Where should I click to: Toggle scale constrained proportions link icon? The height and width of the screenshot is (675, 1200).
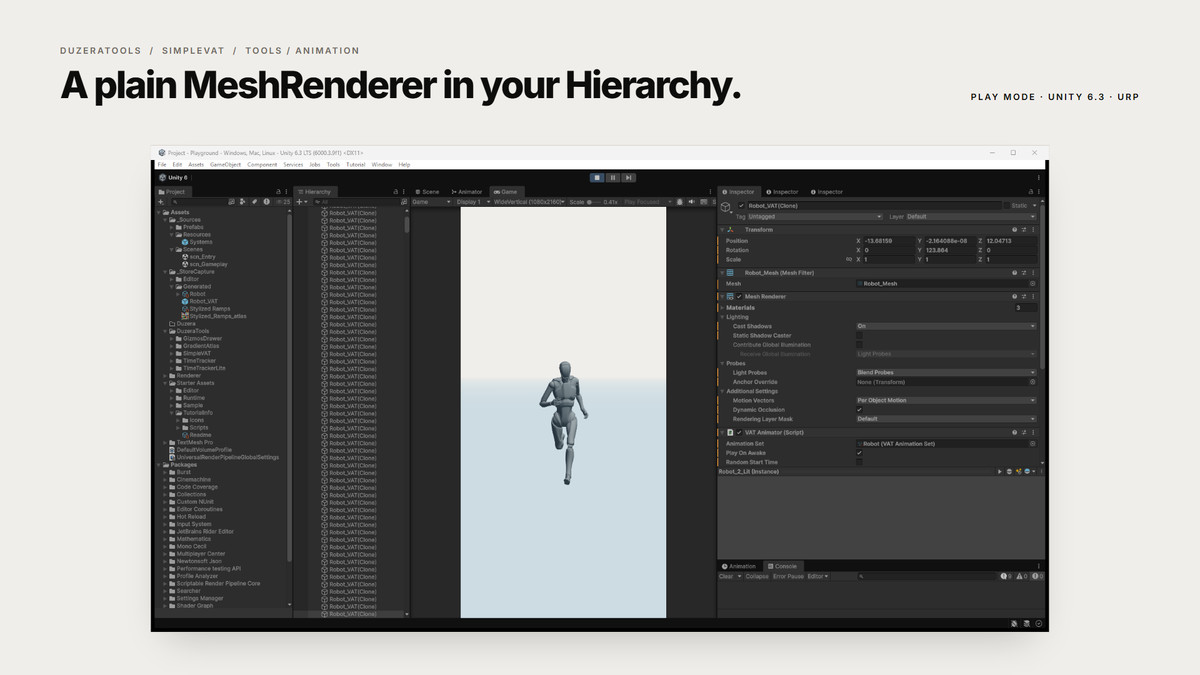849,259
